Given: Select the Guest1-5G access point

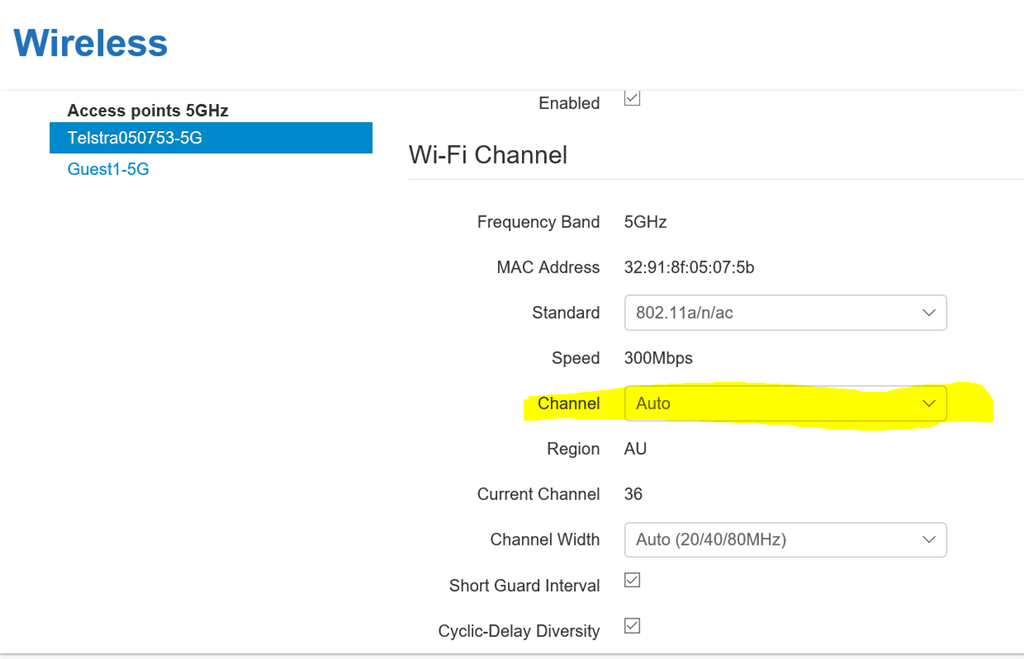Looking at the screenshot, I should (107, 169).
